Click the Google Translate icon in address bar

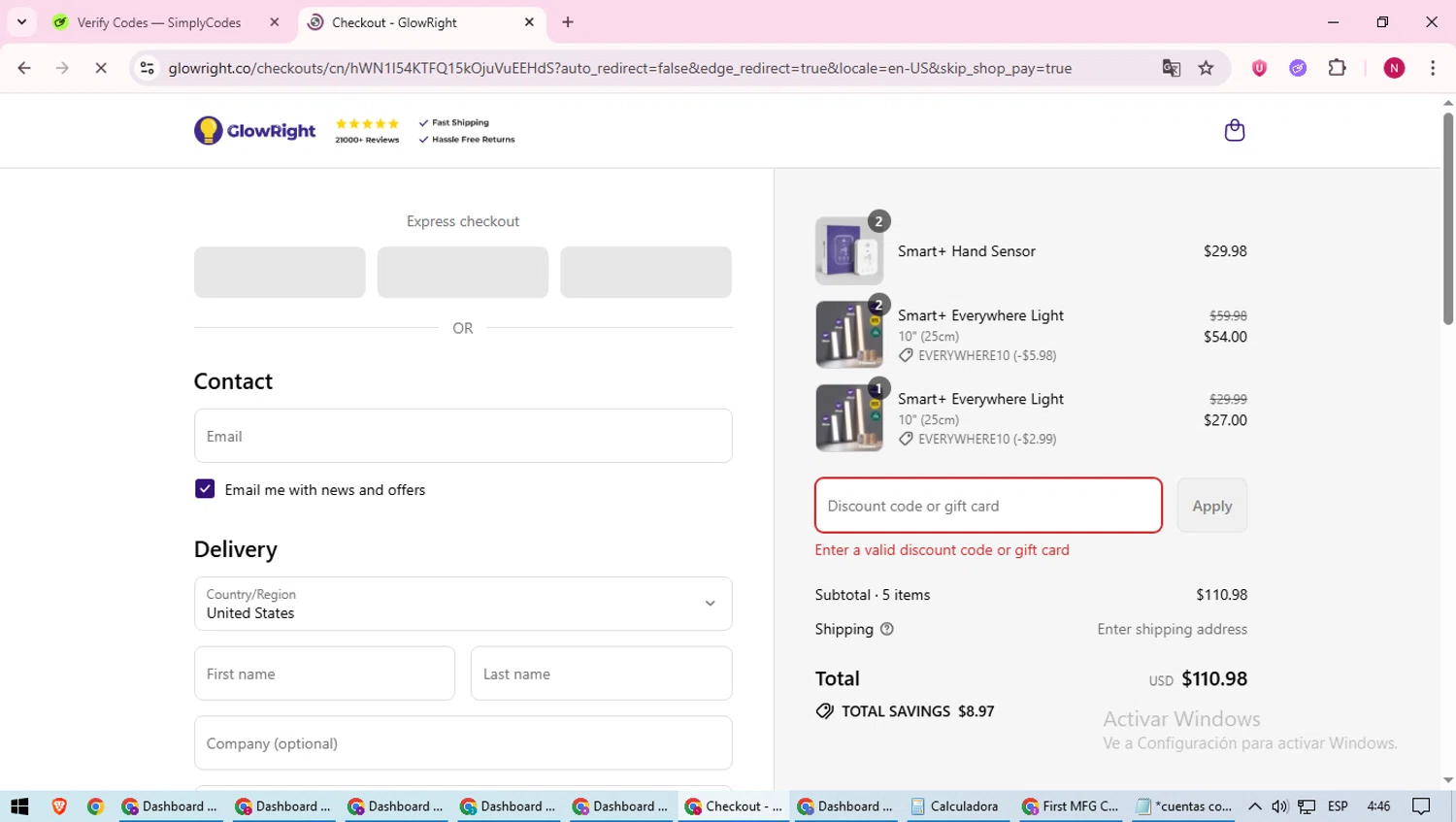pyautogui.click(x=1171, y=68)
